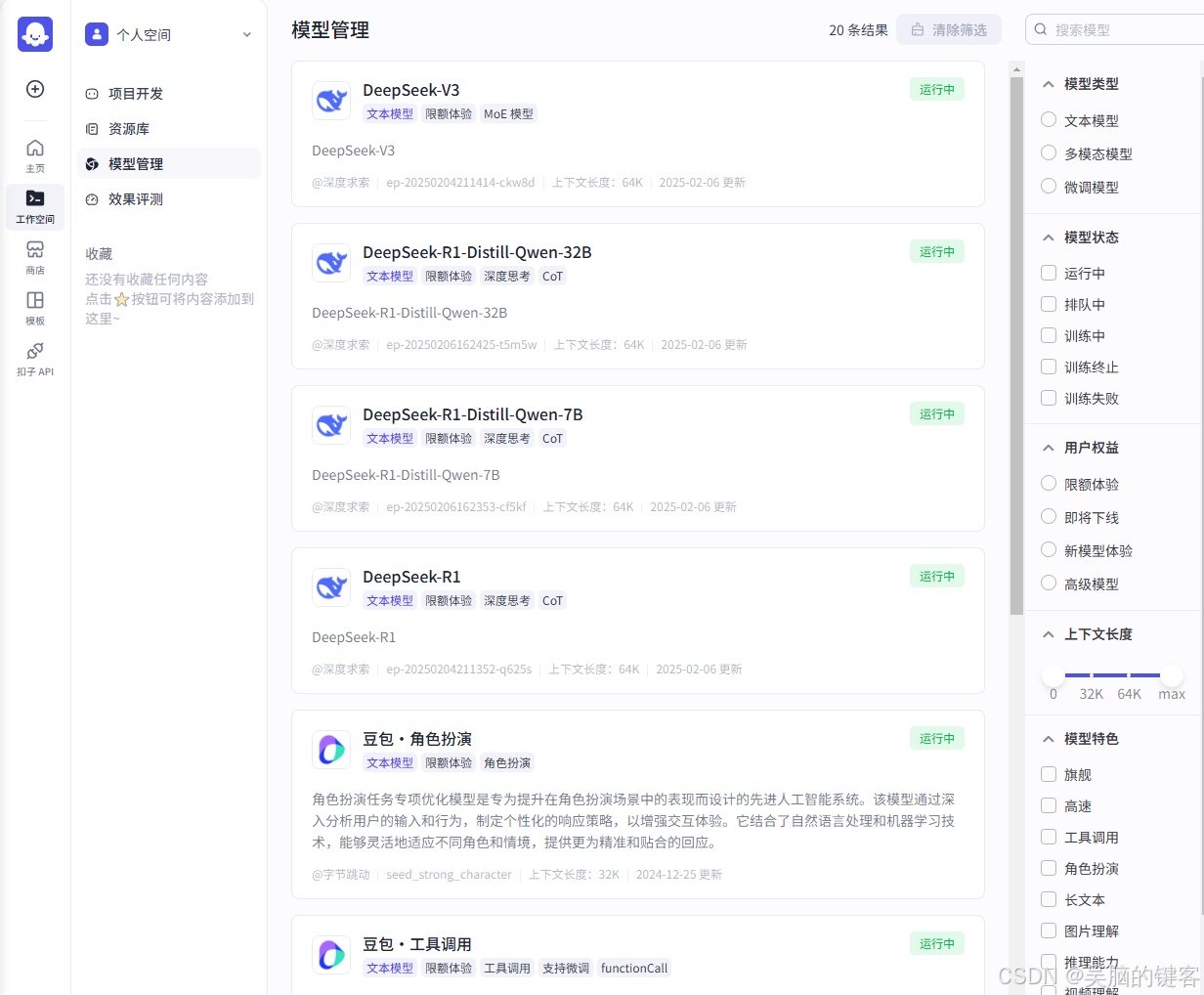Screen dimensions: 1204x995
Task: Collapse the 模型特色 filter section
Action: [x=1049, y=739]
